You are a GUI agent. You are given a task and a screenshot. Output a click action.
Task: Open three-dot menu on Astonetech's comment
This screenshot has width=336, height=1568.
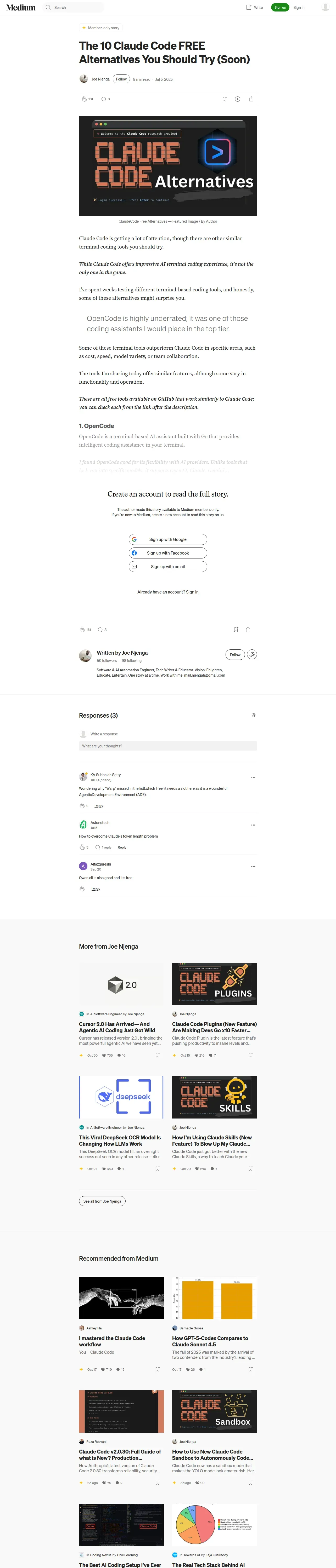point(253,825)
